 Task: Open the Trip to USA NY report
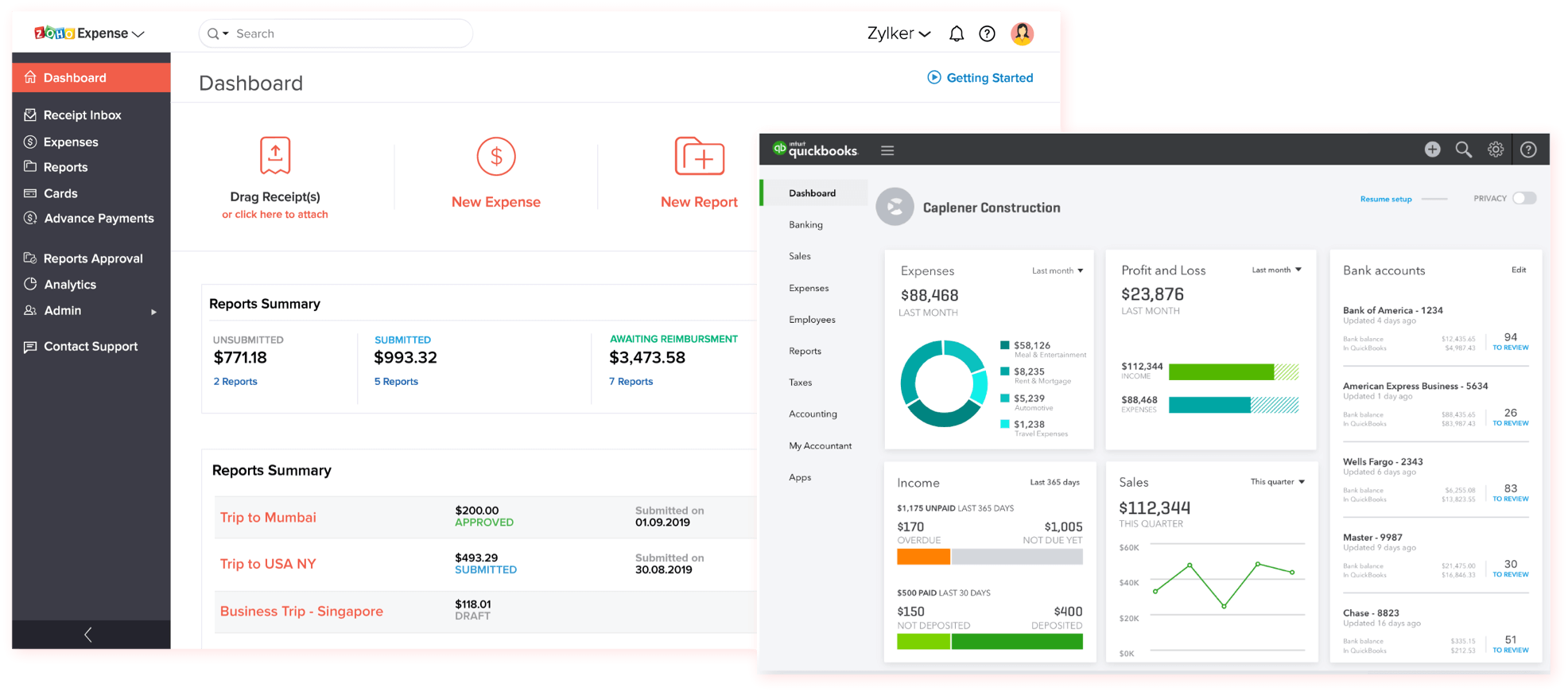pos(268,563)
